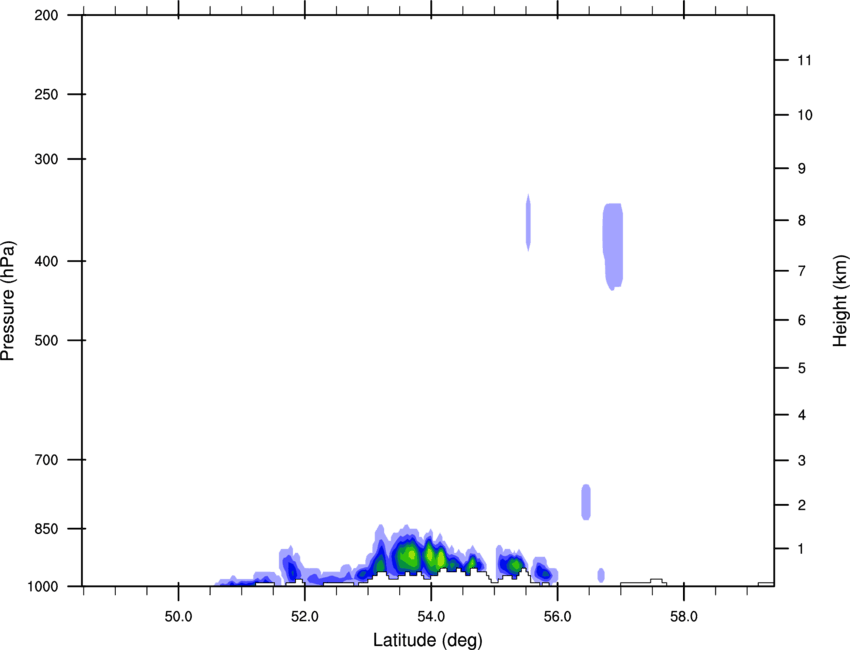
Task: Click the 500 pressure tick label
Action: tap(46, 340)
